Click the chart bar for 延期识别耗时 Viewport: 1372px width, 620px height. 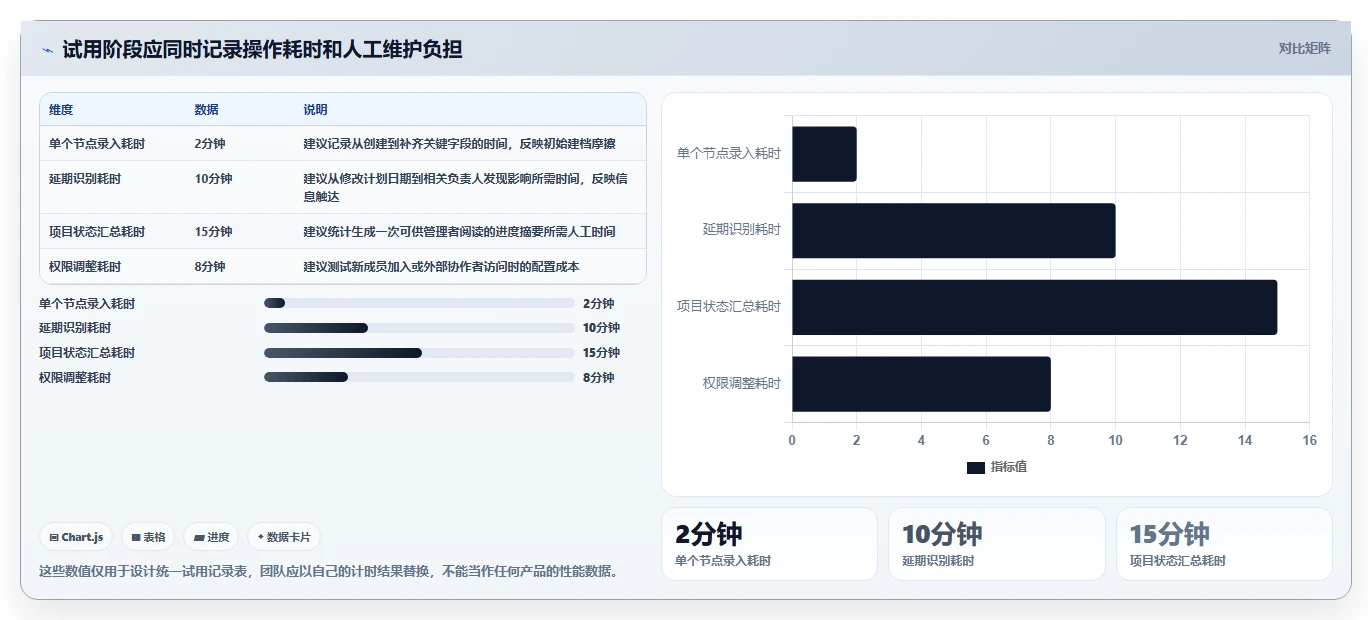click(x=953, y=231)
